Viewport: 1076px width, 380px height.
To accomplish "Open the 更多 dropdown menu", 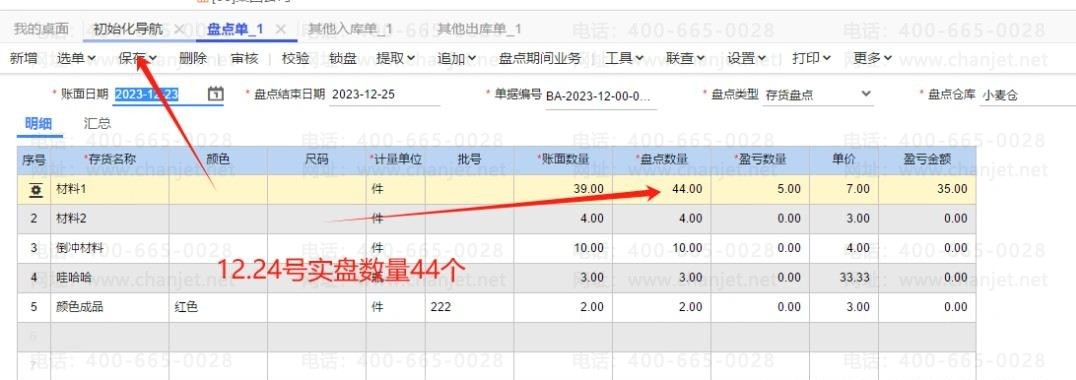I will (872, 58).
